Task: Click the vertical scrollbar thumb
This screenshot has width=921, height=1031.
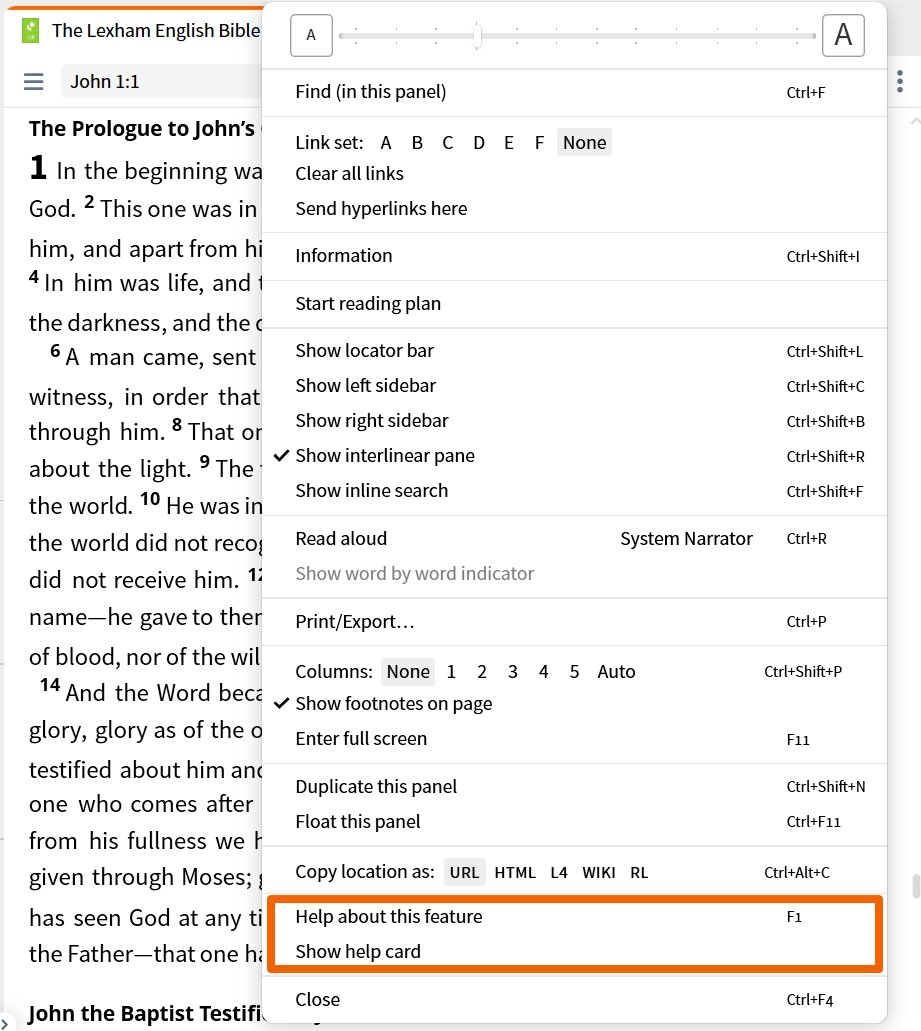Action: (916, 886)
